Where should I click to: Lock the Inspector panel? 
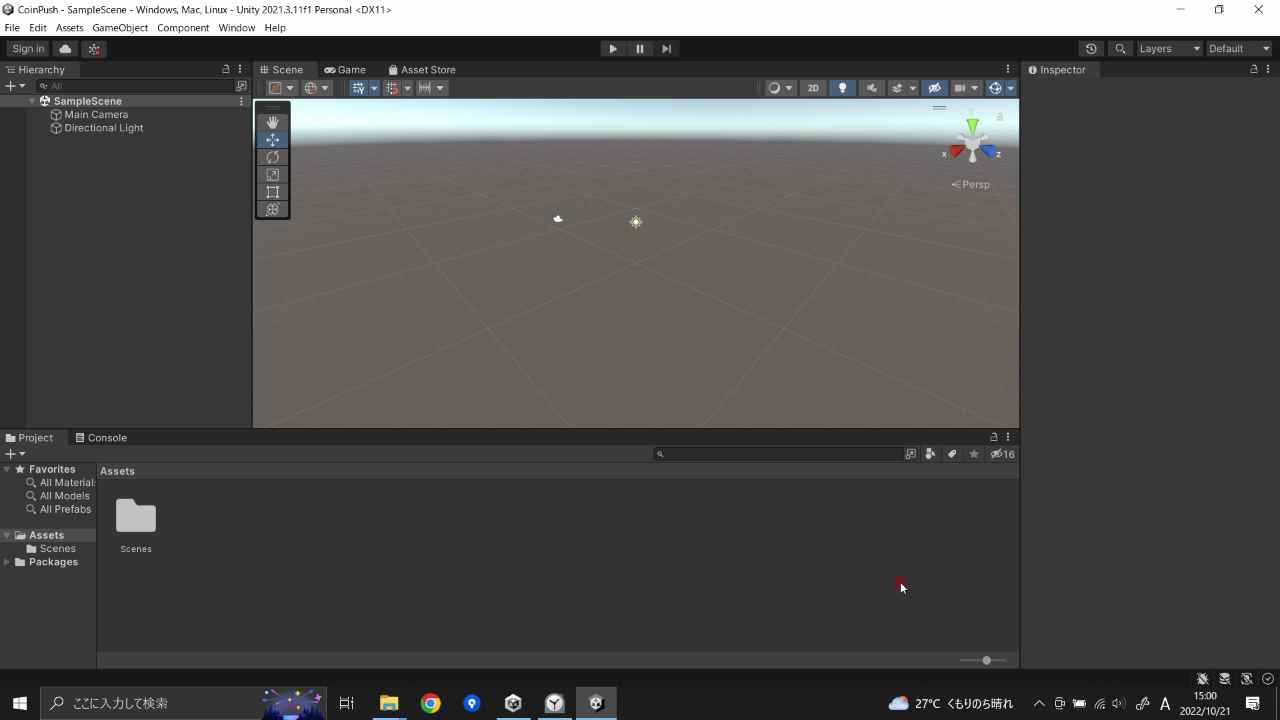(x=1254, y=70)
